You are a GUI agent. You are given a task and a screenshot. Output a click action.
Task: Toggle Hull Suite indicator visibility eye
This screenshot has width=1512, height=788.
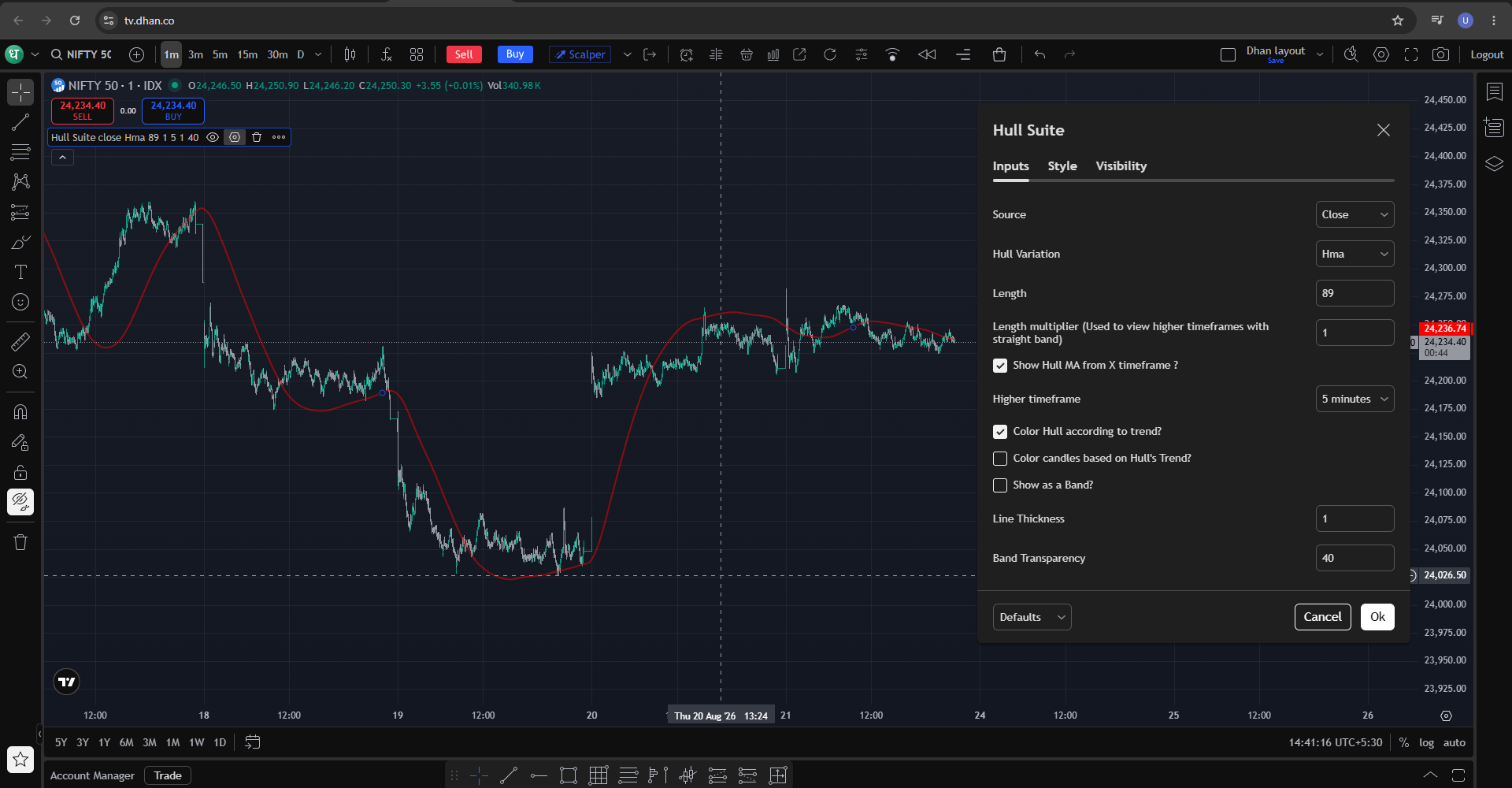coord(213,137)
